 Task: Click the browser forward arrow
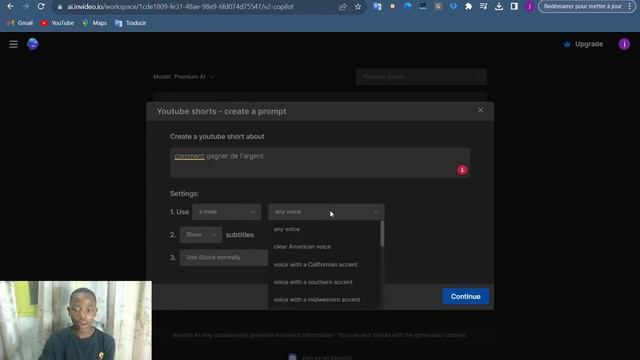(x=26, y=7)
